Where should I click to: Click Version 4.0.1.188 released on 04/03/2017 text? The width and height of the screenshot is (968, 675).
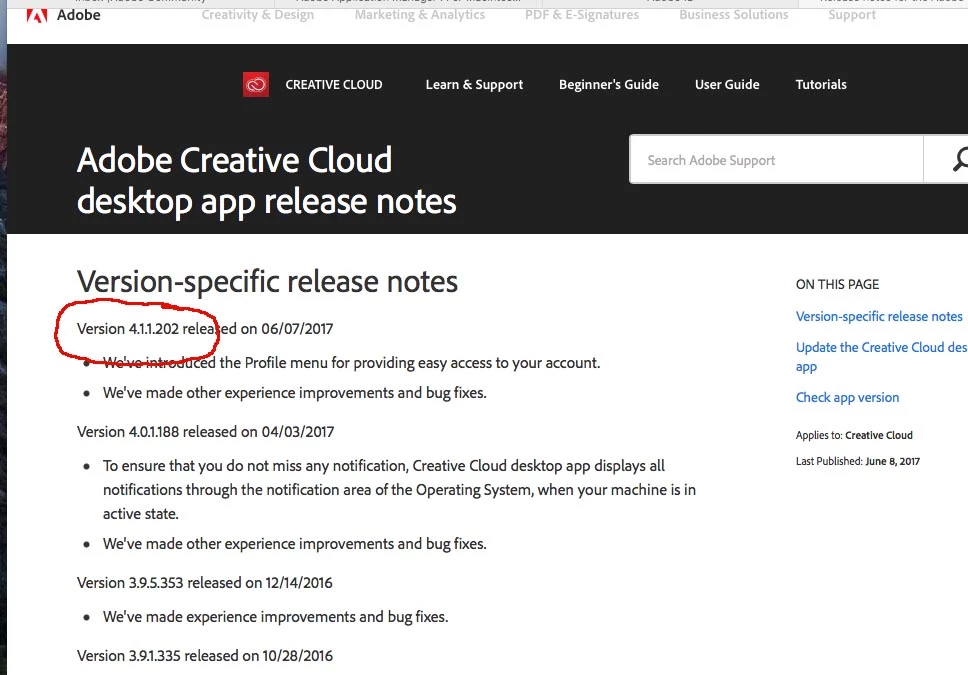[x=206, y=432]
